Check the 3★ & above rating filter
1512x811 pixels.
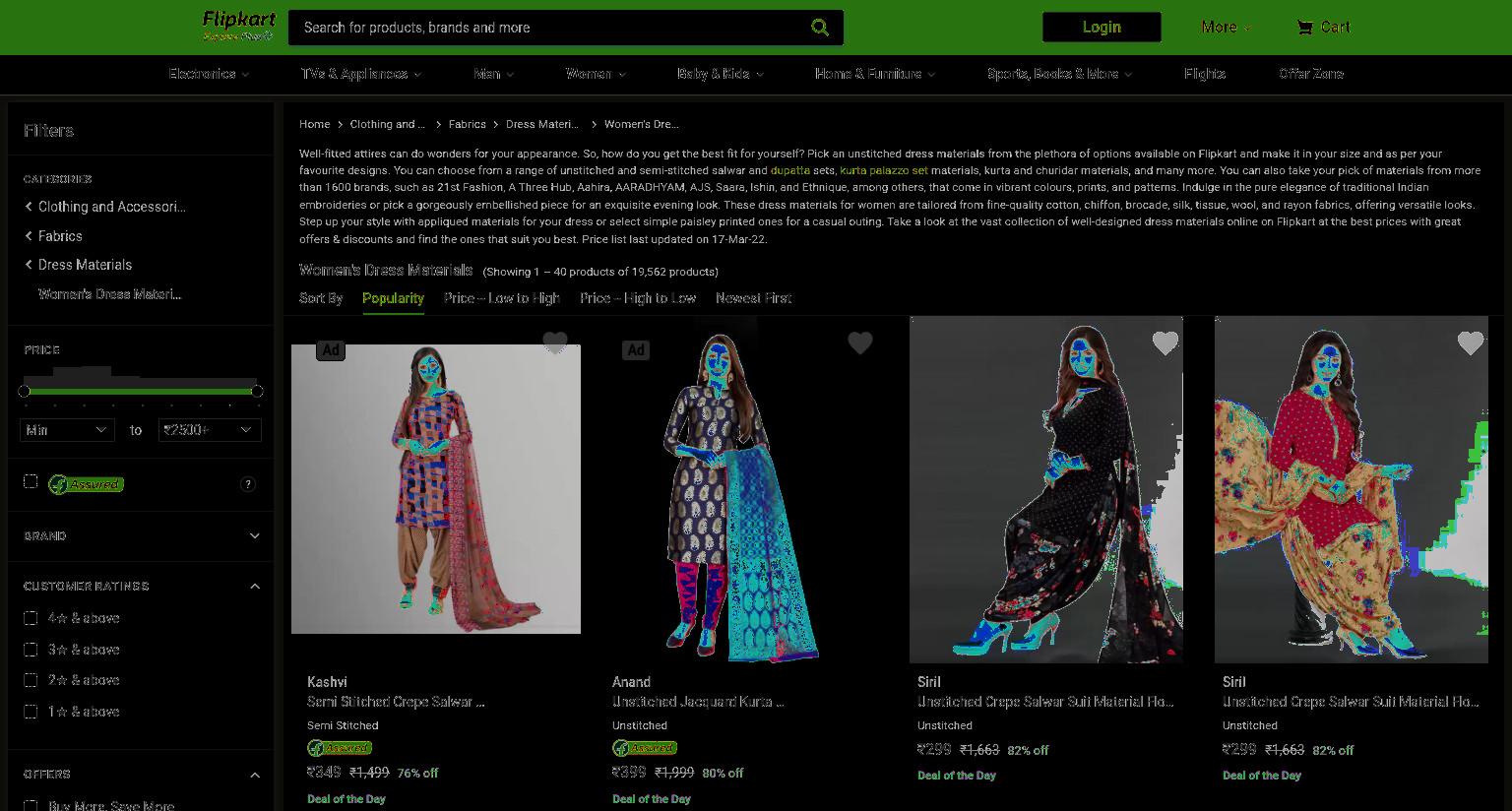31,650
